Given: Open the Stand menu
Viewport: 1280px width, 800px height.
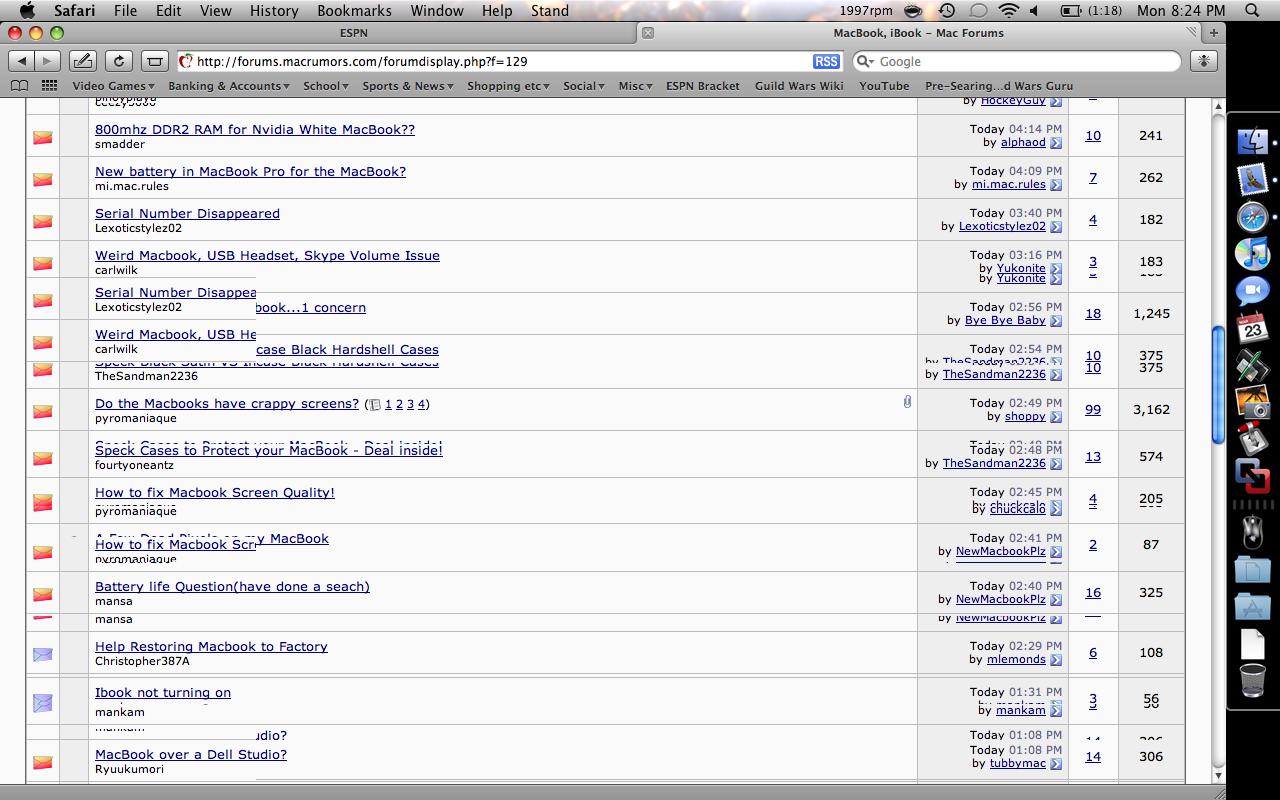Looking at the screenshot, I should [x=550, y=11].
